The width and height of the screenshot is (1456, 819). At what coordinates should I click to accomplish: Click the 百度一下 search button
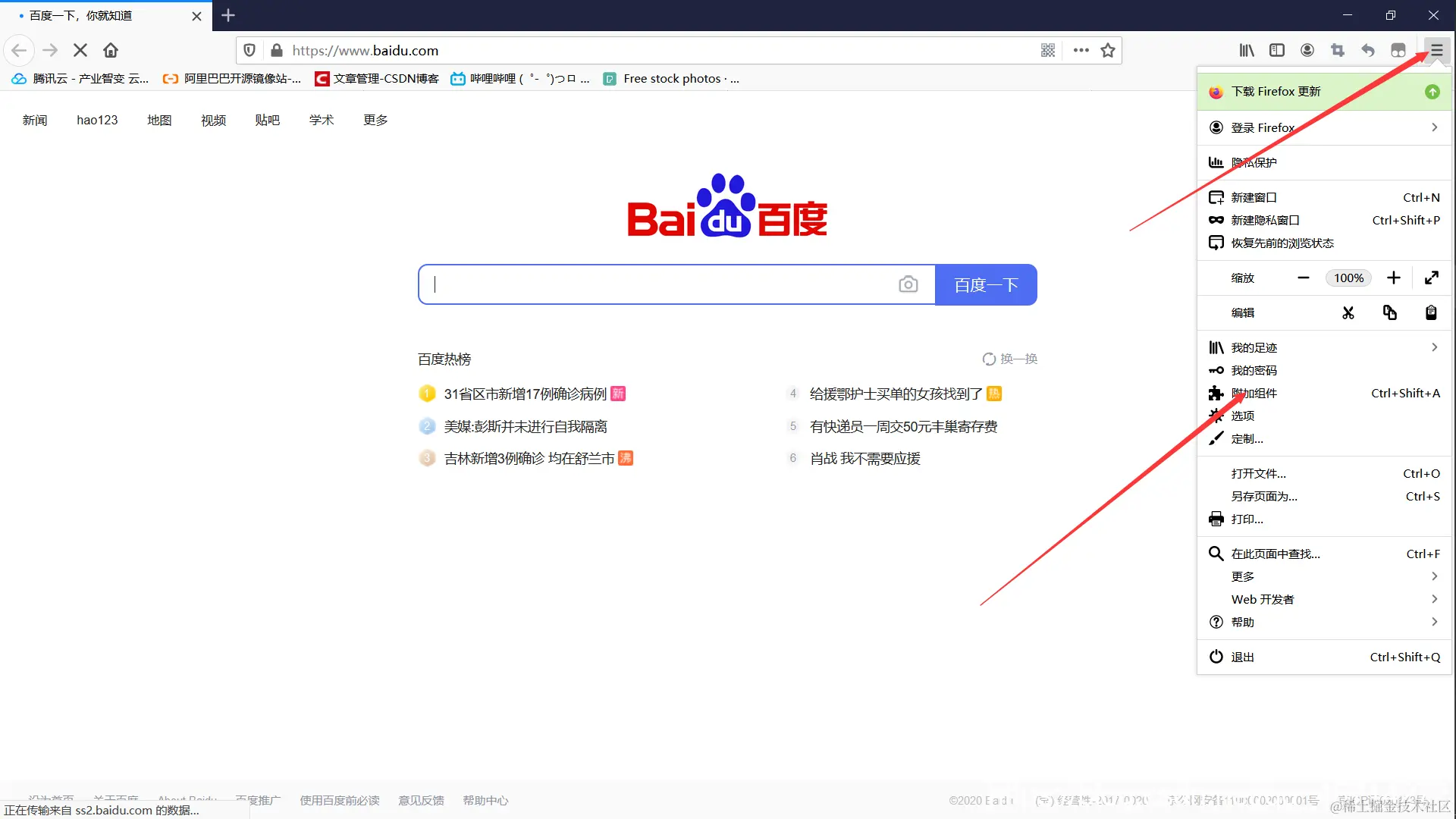point(986,284)
